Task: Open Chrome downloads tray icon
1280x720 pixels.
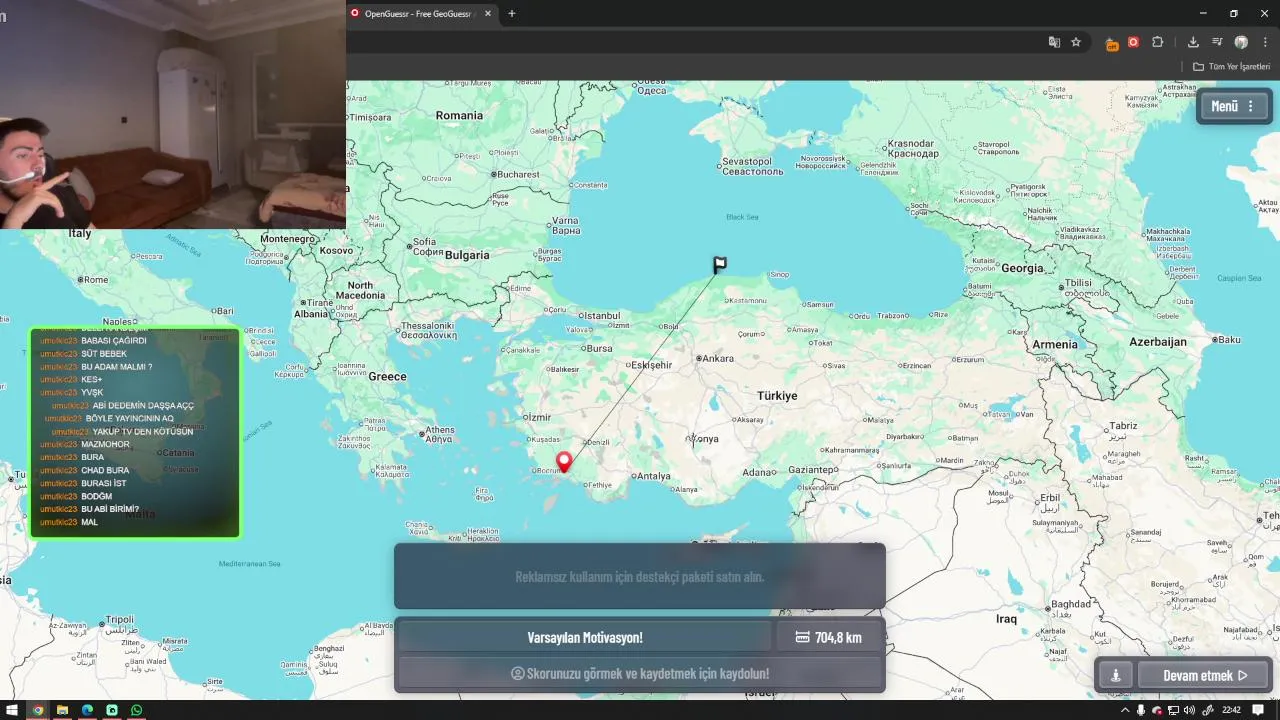Action: pos(1193,42)
